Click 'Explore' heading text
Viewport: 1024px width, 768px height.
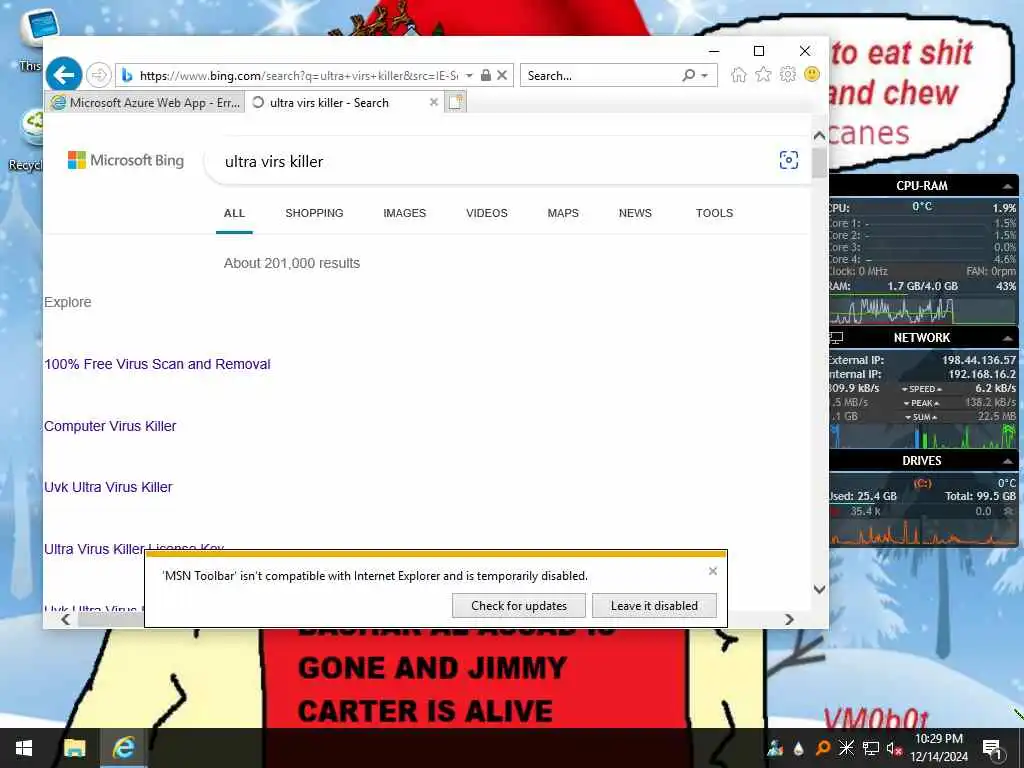tap(68, 302)
